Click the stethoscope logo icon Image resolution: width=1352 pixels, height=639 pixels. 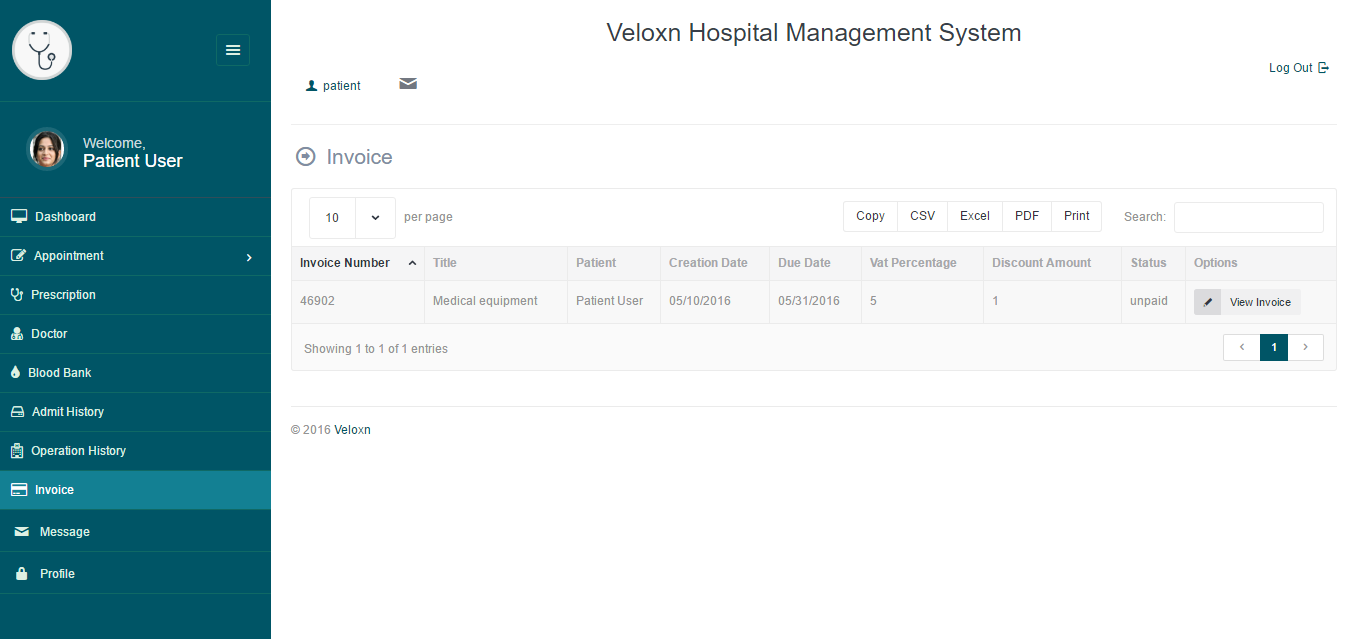[42, 50]
